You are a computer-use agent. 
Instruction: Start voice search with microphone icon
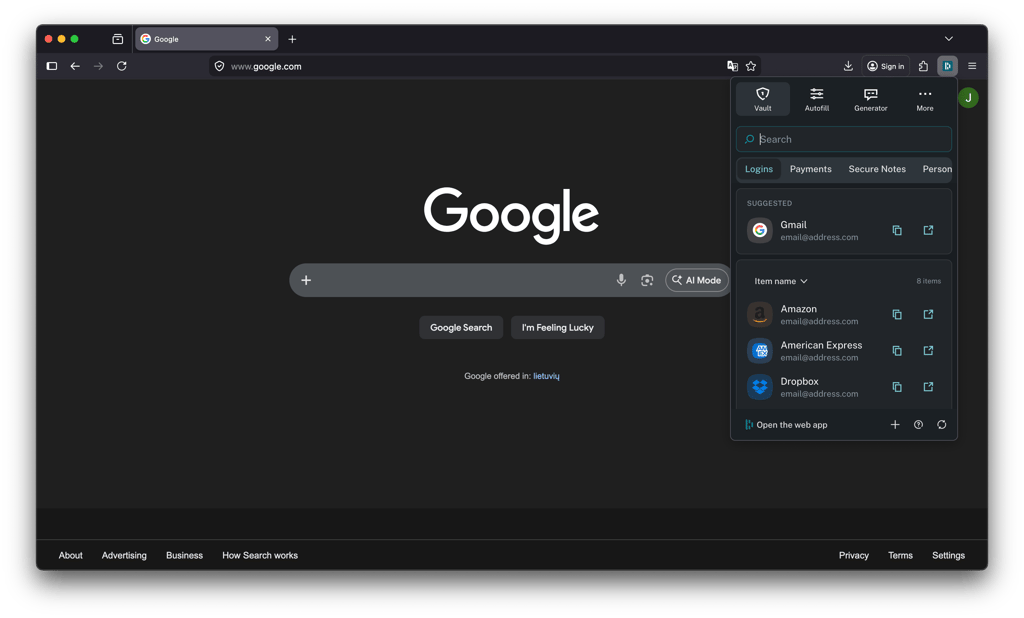point(621,280)
